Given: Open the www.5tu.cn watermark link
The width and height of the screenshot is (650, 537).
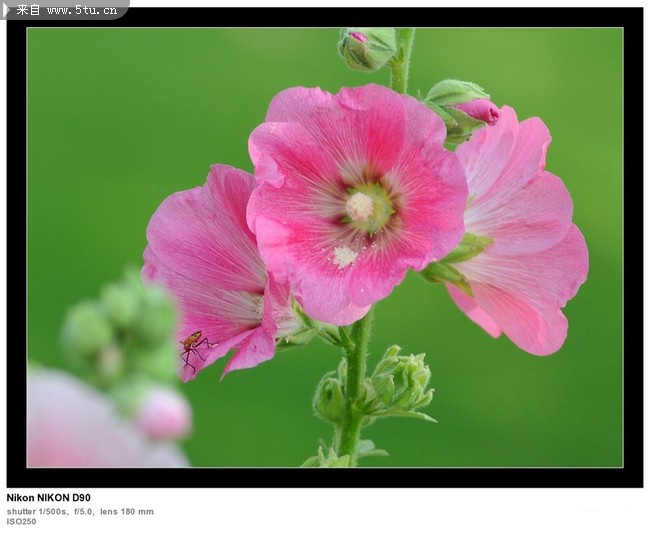Looking at the screenshot, I should coord(84,10).
